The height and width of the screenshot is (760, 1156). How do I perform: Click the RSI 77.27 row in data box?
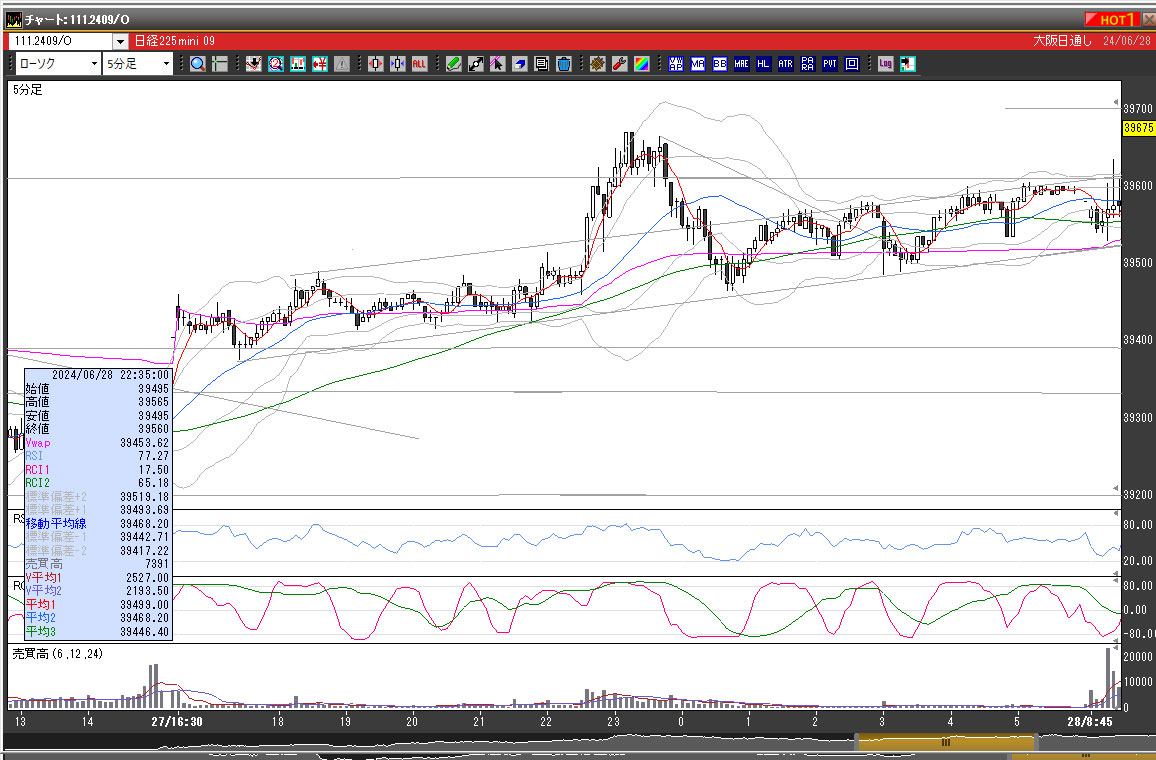97,456
